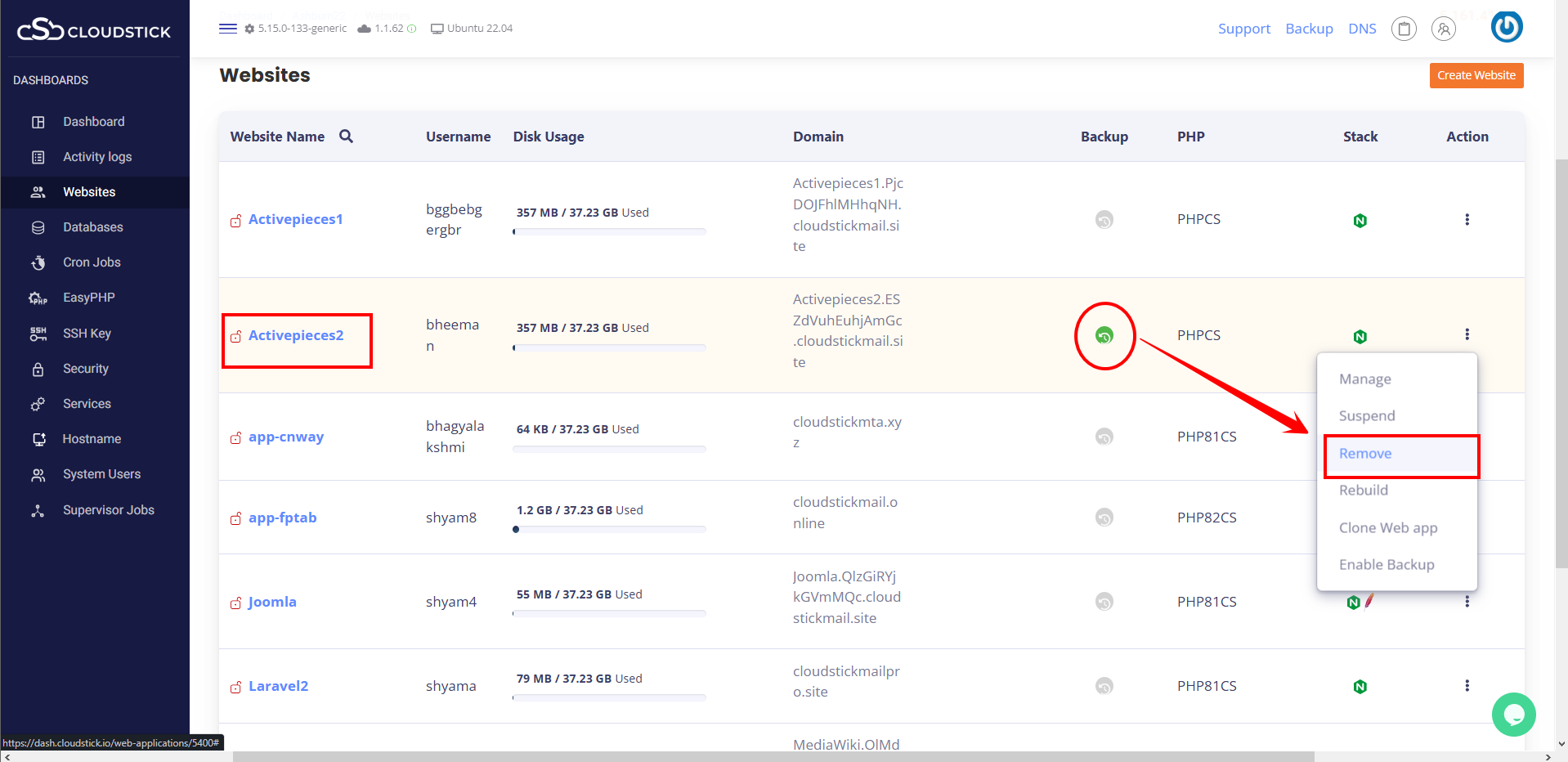Toggle backup icon for Activepieces2
The image size is (1568, 762).
pos(1104,335)
